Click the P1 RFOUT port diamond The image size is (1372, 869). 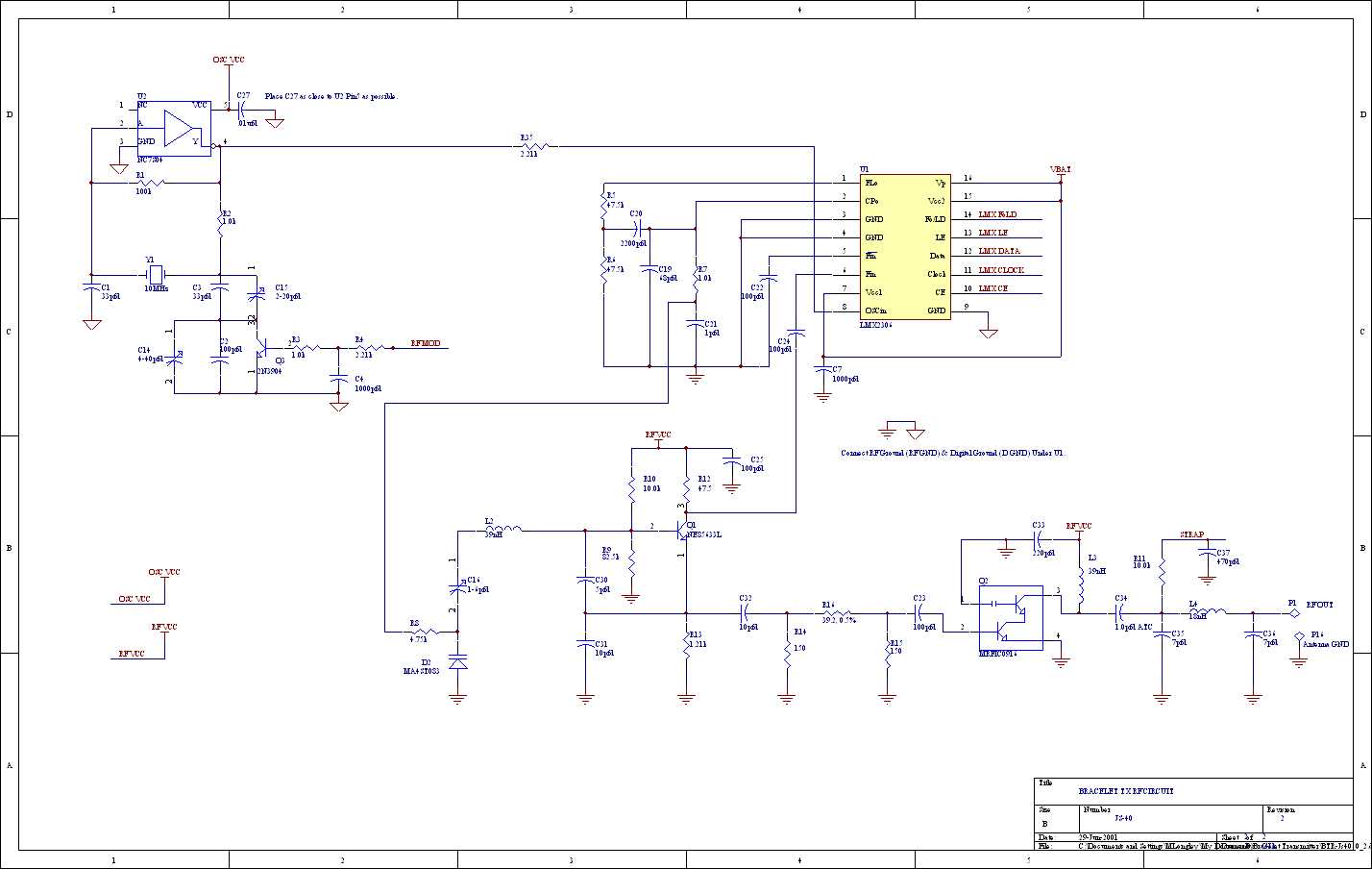click(1294, 613)
